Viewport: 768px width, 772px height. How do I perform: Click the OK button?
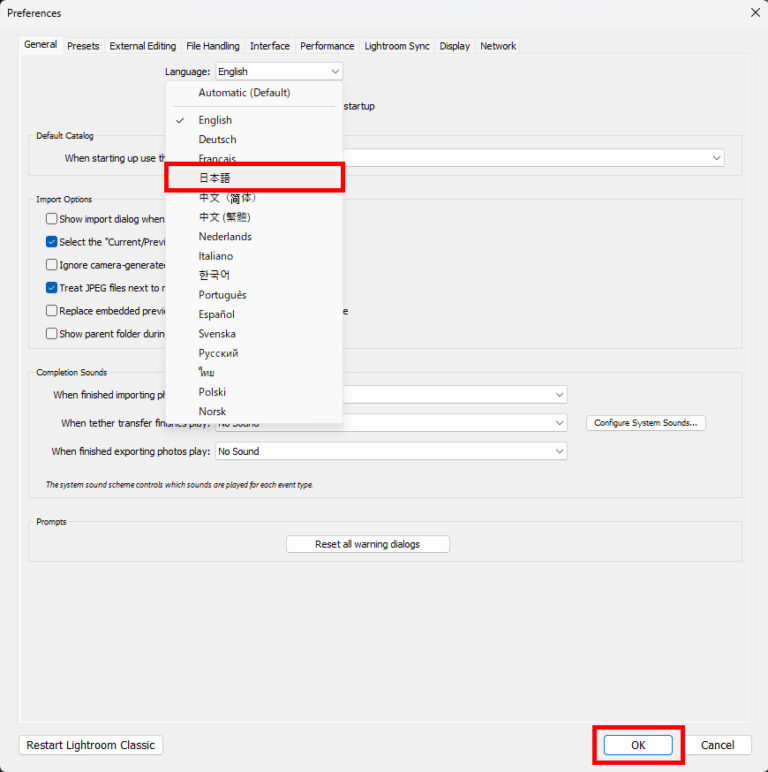pyautogui.click(x=638, y=745)
